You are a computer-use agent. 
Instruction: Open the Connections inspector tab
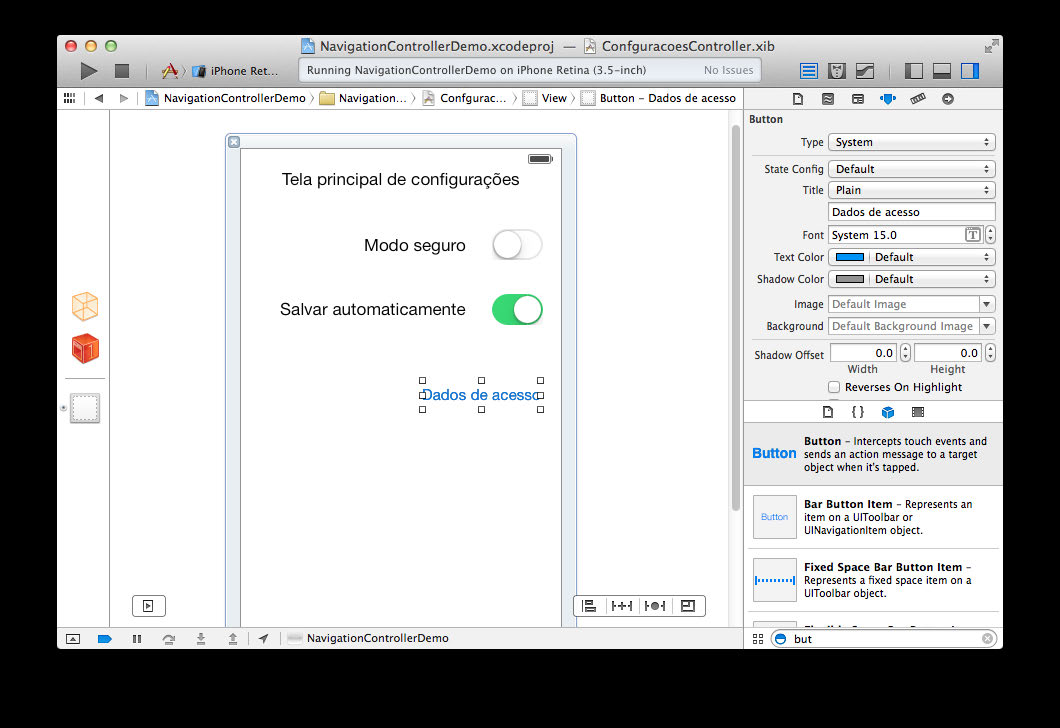(x=948, y=99)
